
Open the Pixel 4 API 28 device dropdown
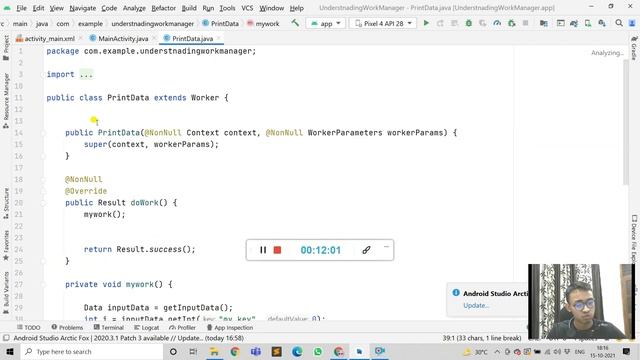383,23
